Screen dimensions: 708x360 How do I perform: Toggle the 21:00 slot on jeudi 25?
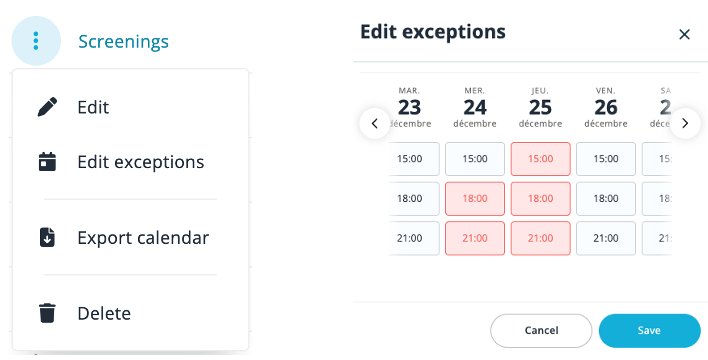point(540,238)
